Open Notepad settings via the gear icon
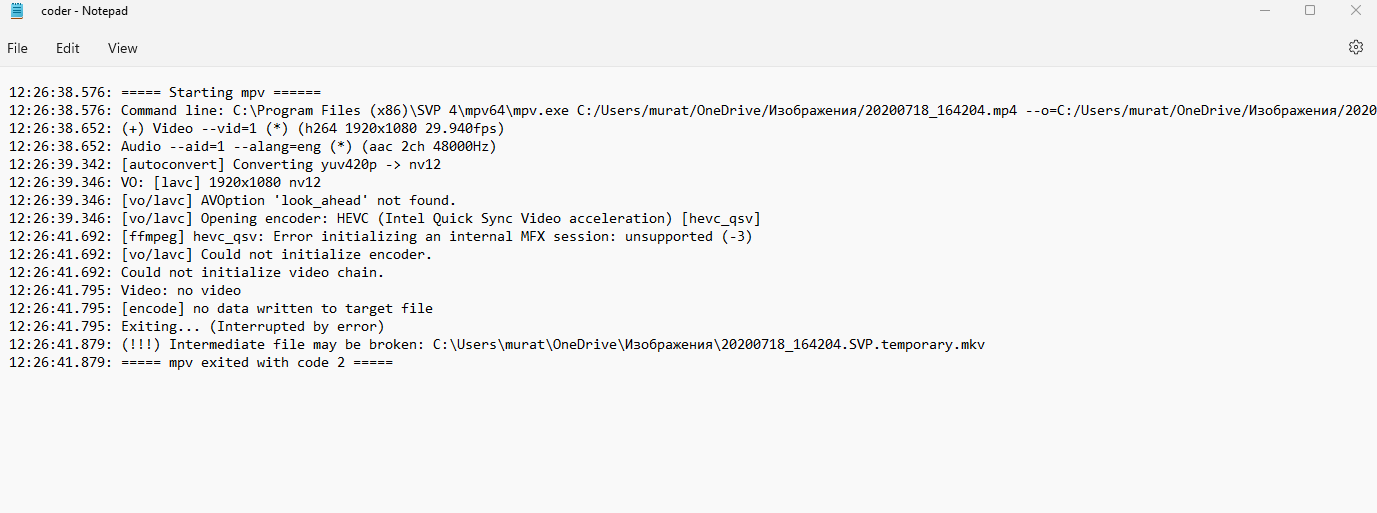1377x513 pixels. pos(1356,47)
